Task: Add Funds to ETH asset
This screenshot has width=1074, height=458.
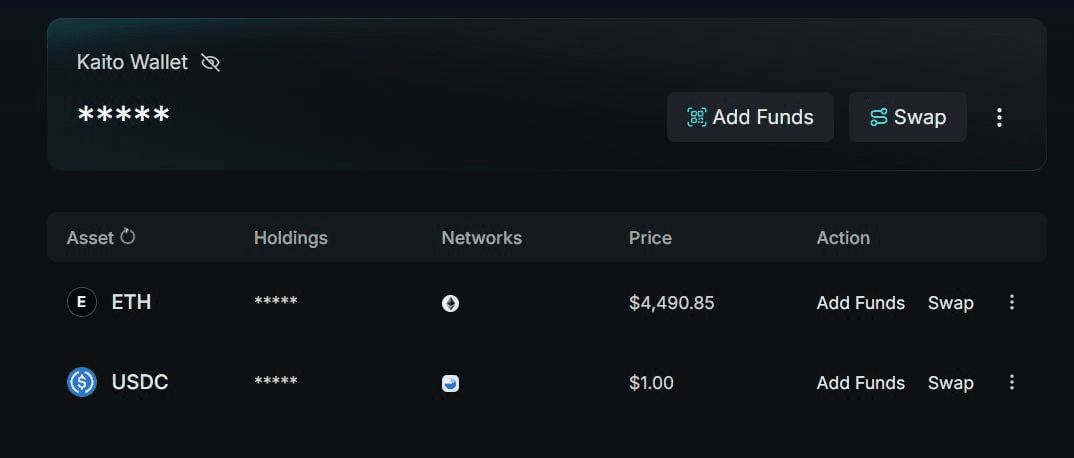Action: tap(860, 303)
